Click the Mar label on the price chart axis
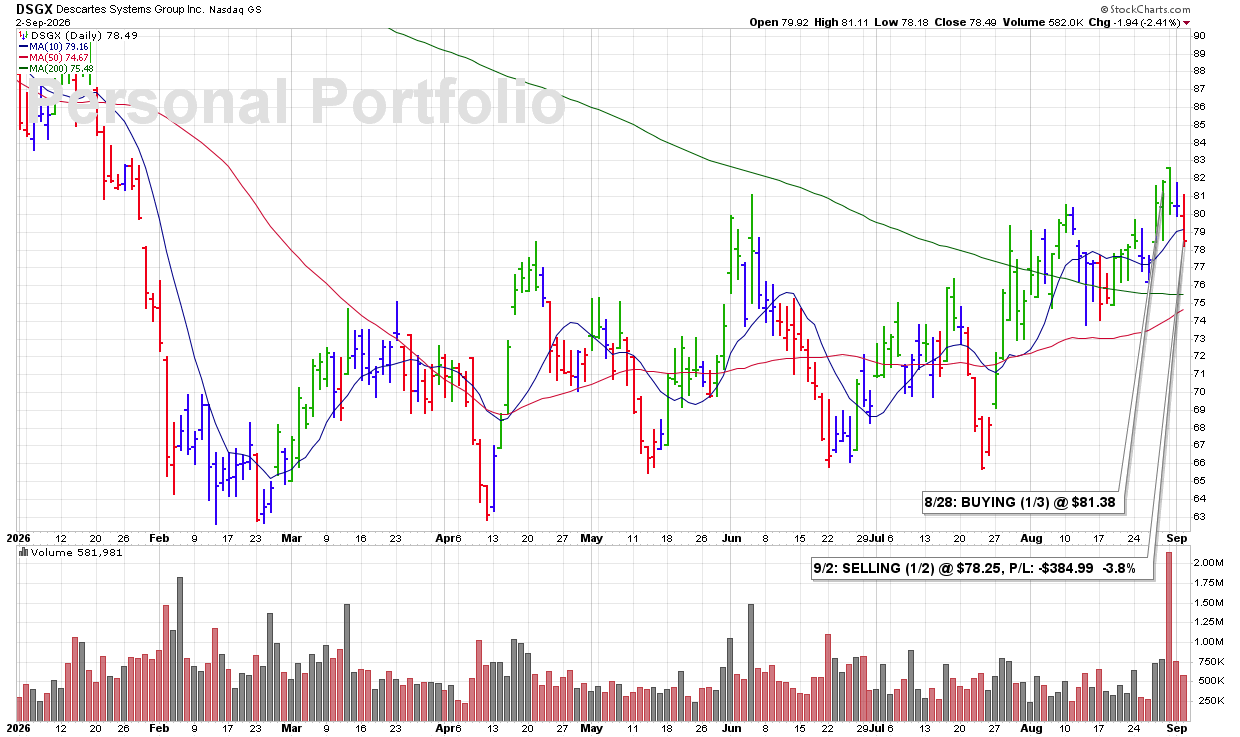The width and height of the screenshot is (1240, 737). click(x=291, y=538)
